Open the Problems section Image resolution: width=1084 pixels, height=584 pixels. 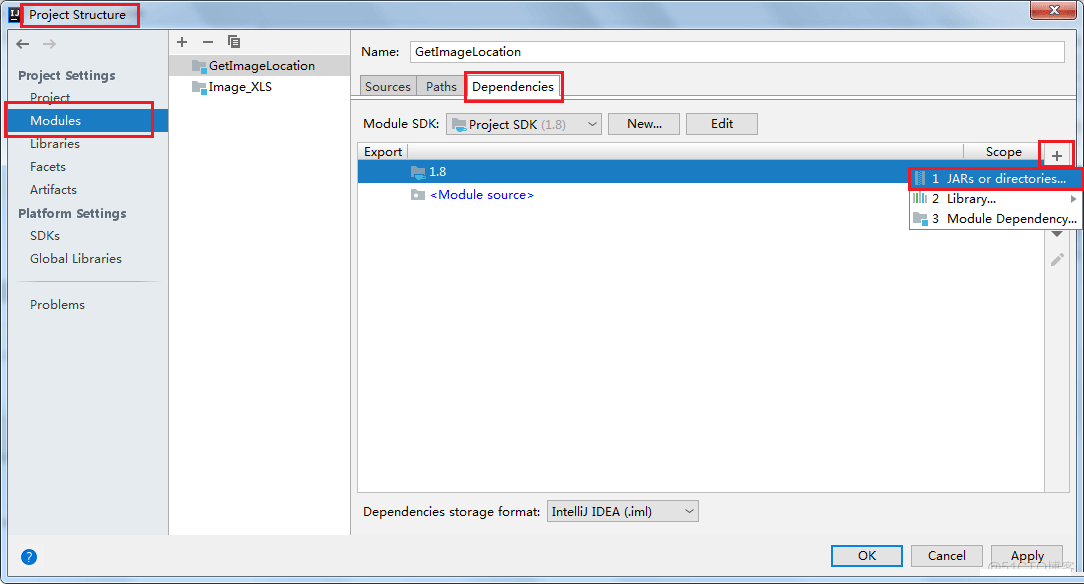57,305
